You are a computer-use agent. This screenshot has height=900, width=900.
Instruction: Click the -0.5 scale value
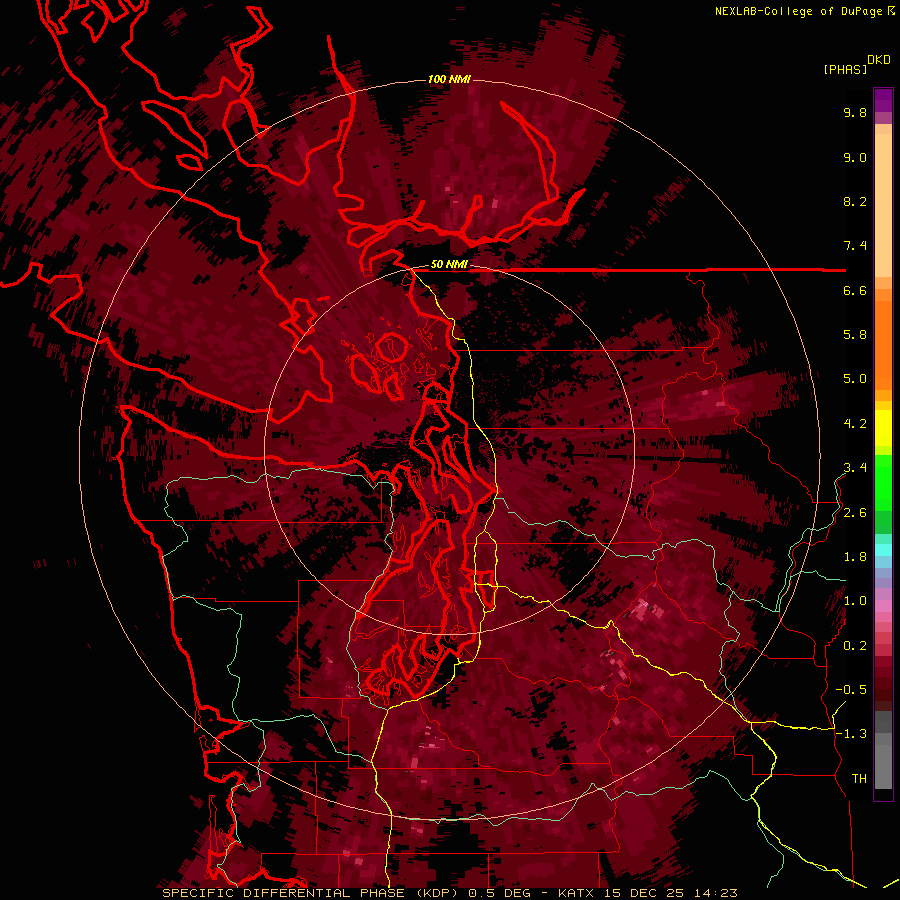851,690
